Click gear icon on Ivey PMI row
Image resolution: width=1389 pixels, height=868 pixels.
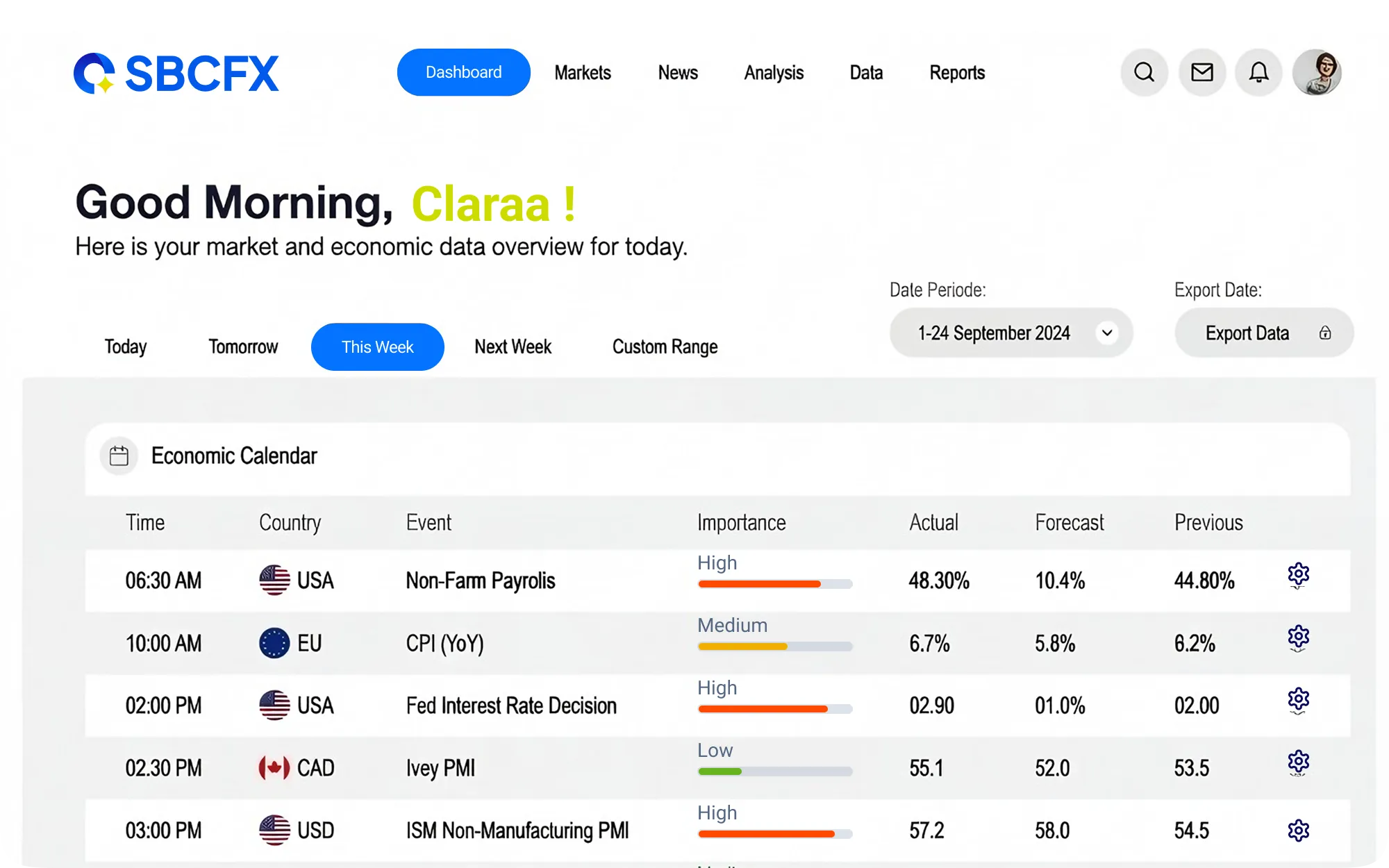click(x=1298, y=762)
